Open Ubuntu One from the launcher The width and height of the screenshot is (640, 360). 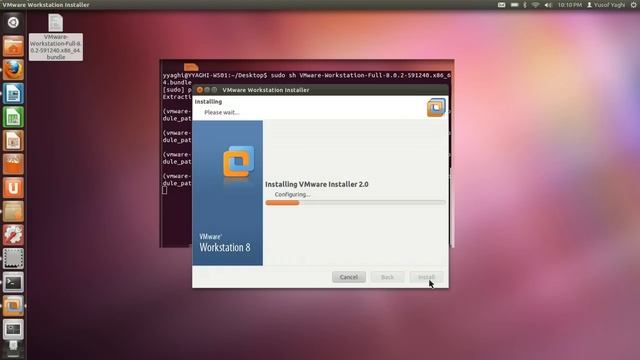click(x=13, y=188)
